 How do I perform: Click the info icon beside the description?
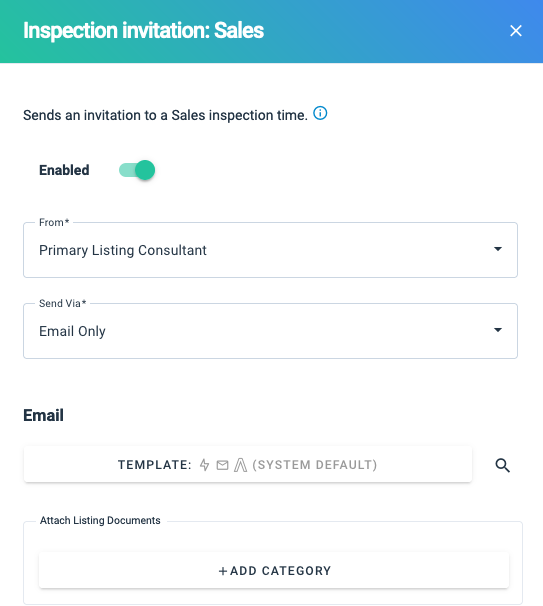320,113
